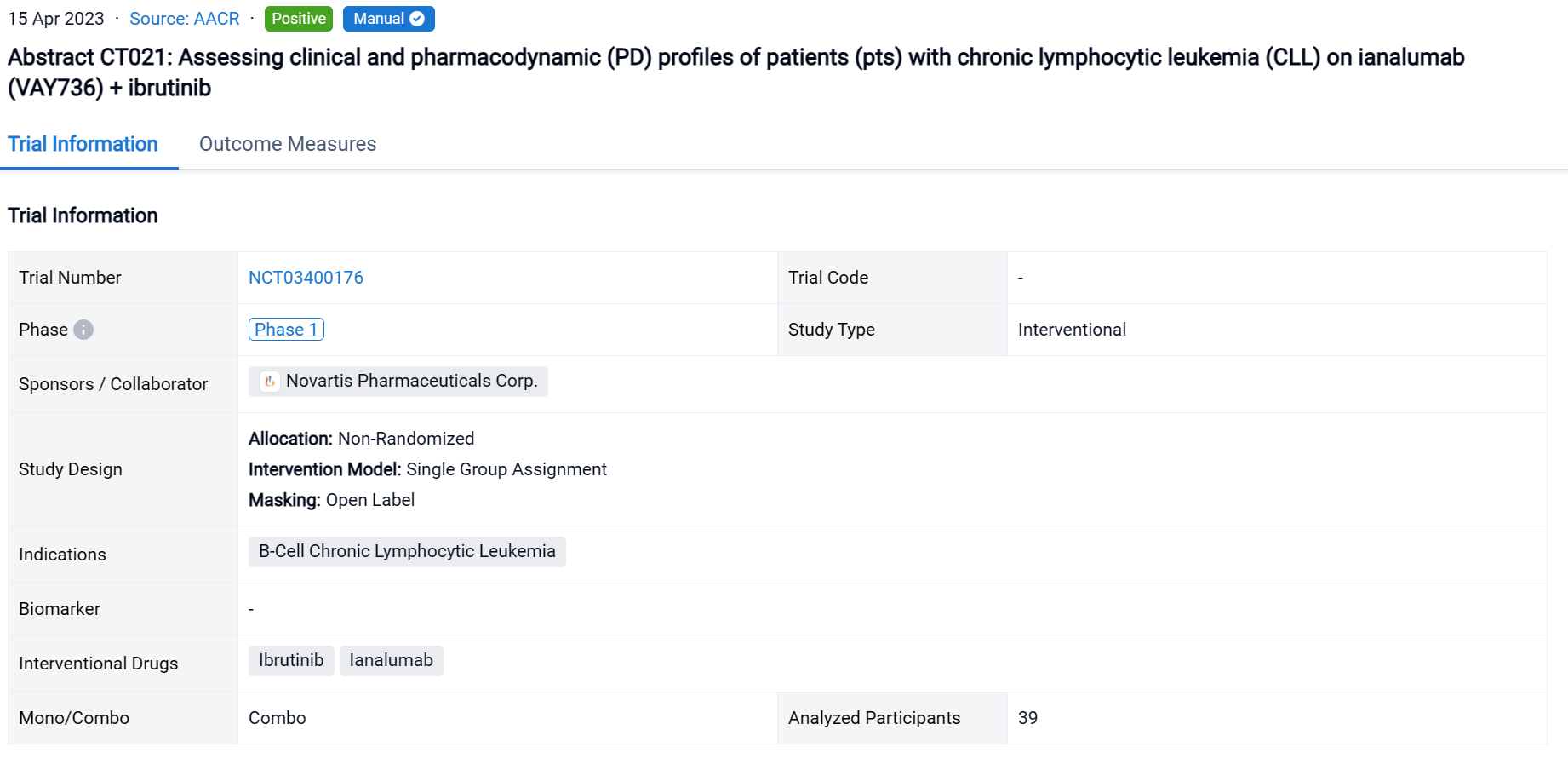Click the Combo value in Mono/Combo row
Screen dimensions: 1568x770
277,718
